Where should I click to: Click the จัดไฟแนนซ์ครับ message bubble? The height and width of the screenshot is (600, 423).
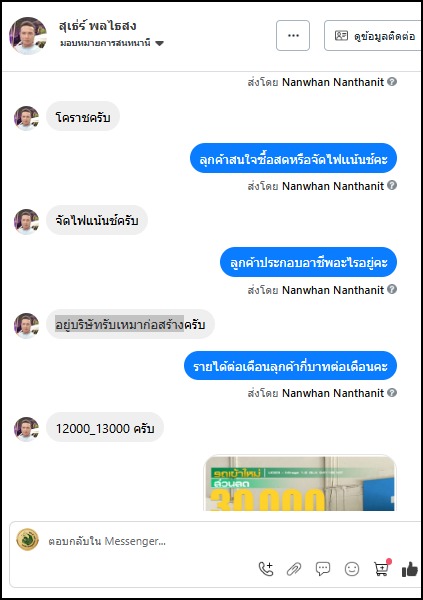point(97,220)
